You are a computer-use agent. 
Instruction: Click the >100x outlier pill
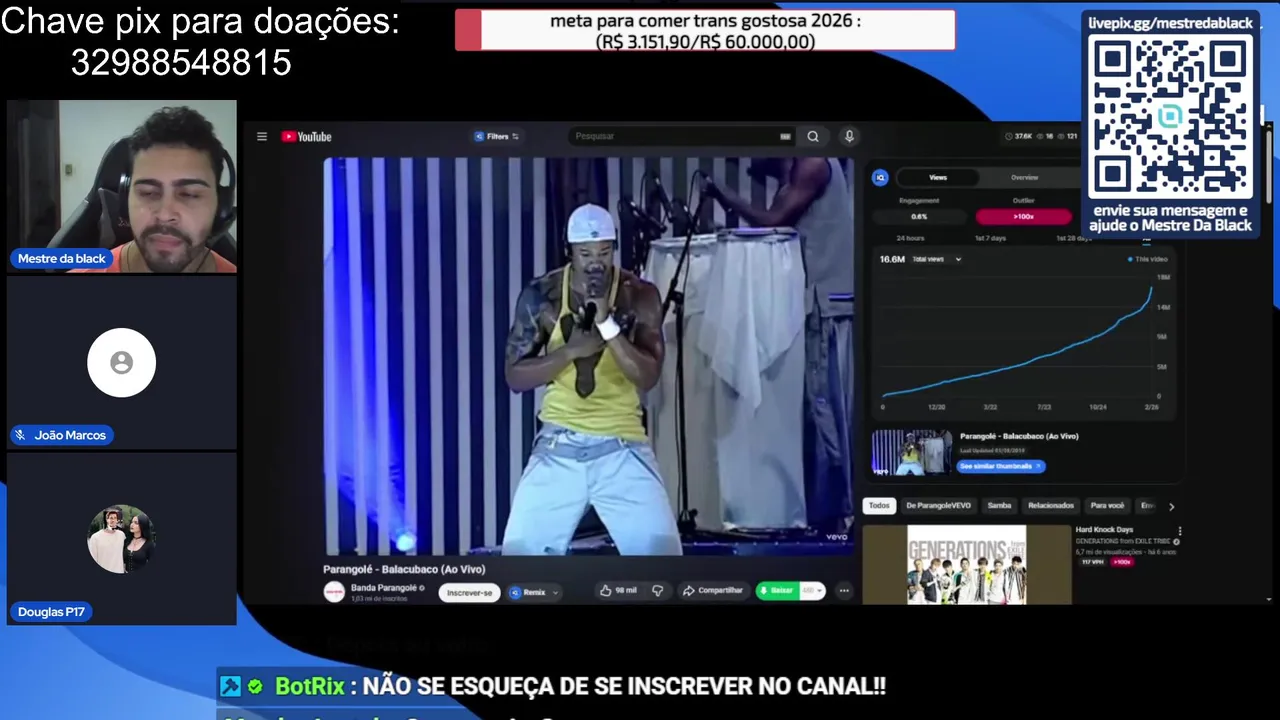[x=1023, y=216]
